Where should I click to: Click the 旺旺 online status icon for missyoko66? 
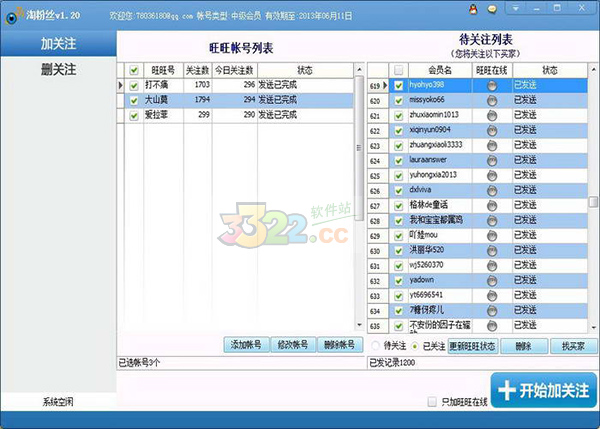coord(492,101)
